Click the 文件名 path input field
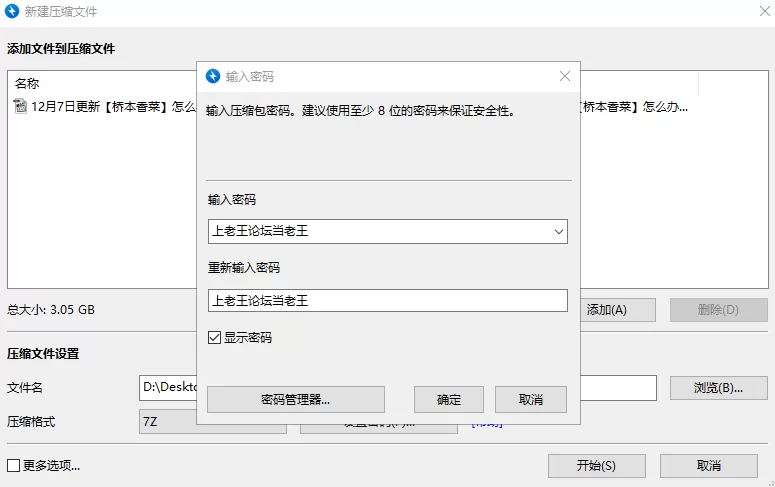Viewport: 775px width, 487px height. click(x=168, y=388)
